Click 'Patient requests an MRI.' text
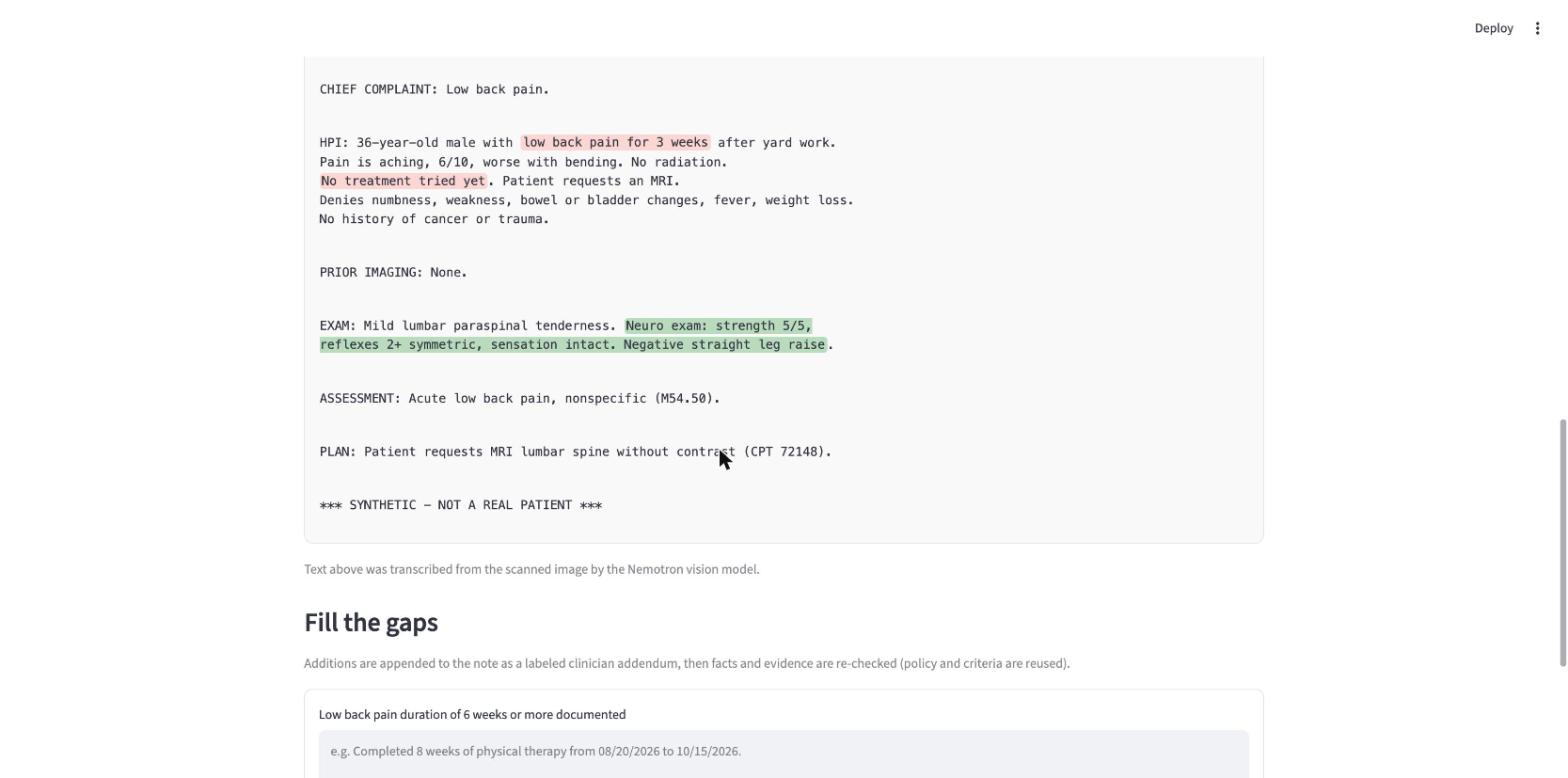The image size is (1568, 778). click(x=591, y=181)
